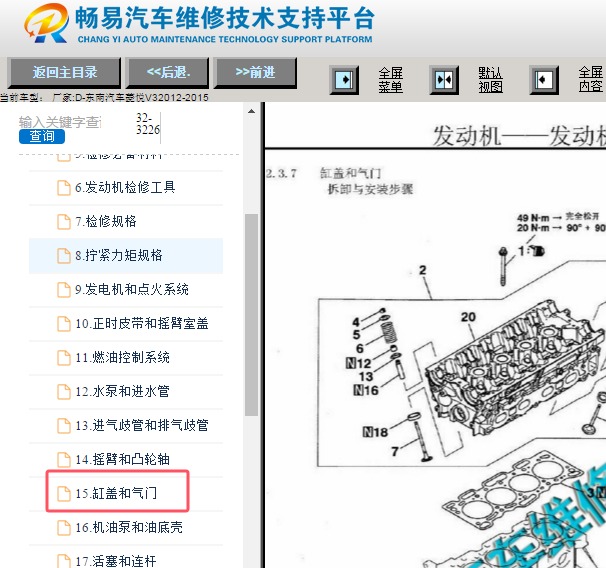Click document icon beside 16.机油泵和油底壳

click(x=64, y=528)
